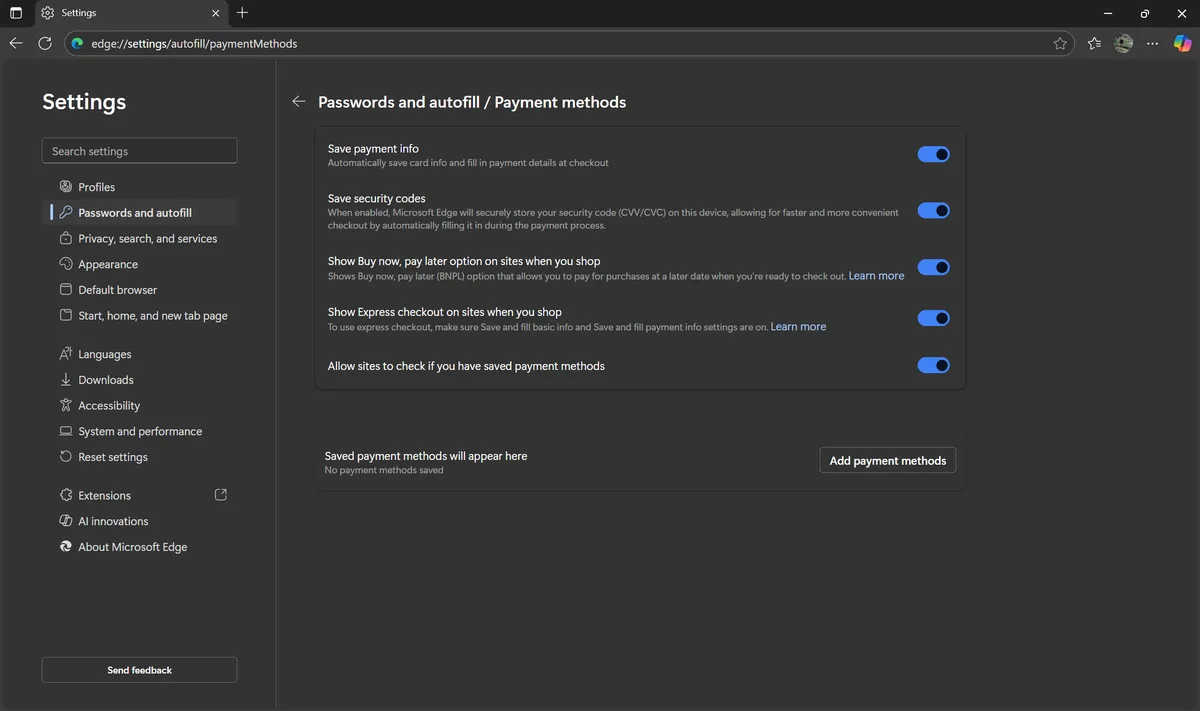This screenshot has height=711, width=1200.
Task: Click the Search settings input field
Action: point(139,151)
